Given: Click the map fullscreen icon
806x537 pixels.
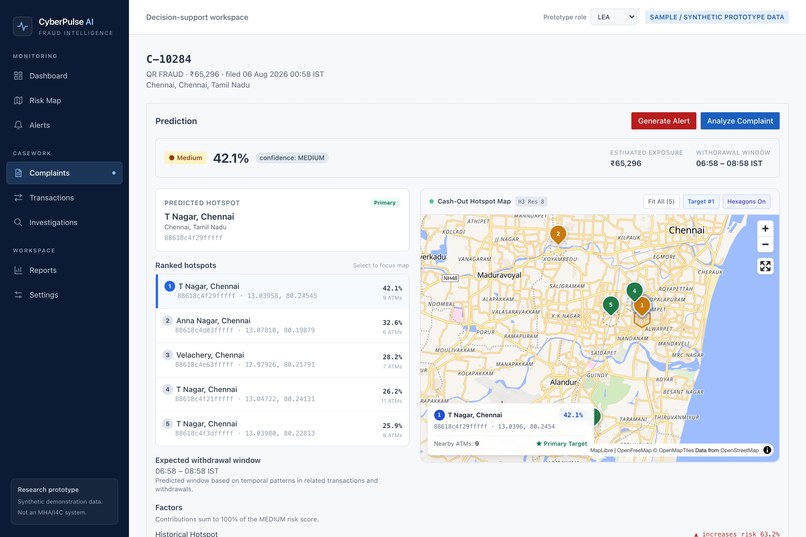Looking at the screenshot, I should [765, 266].
